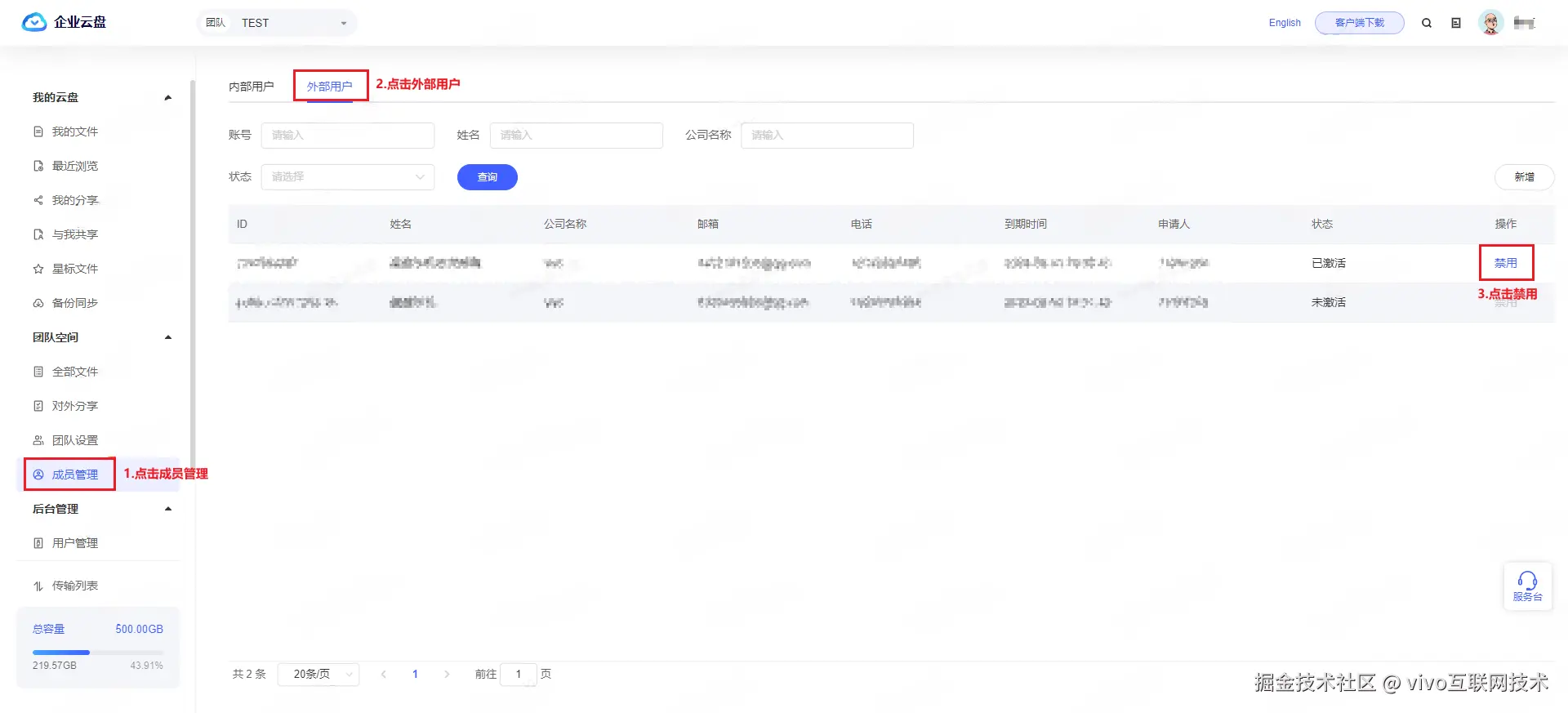Click 禁用 for the 已激活 user

1506,263
